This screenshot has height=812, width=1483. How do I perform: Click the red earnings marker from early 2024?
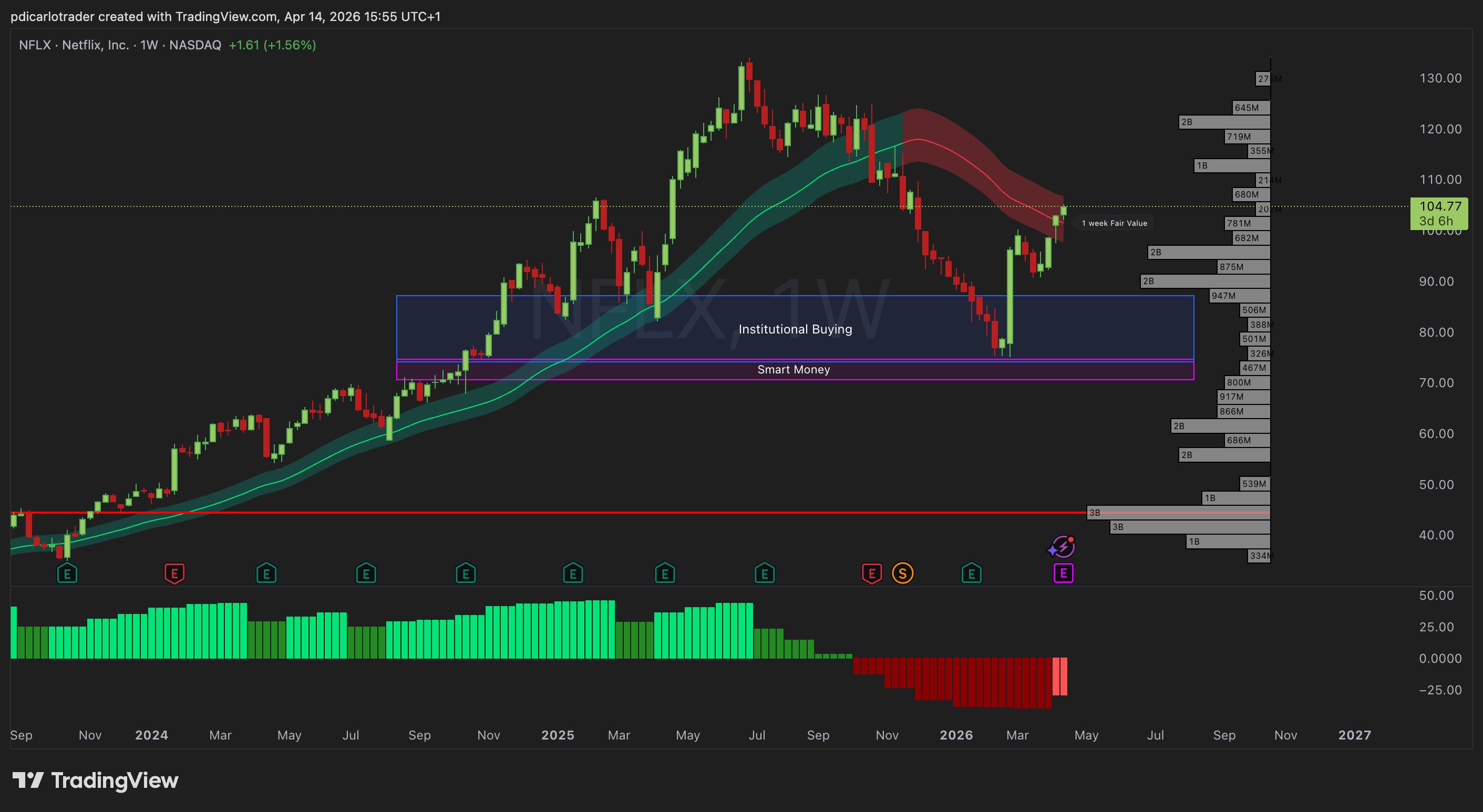pyautogui.click(x=174, y=573)
